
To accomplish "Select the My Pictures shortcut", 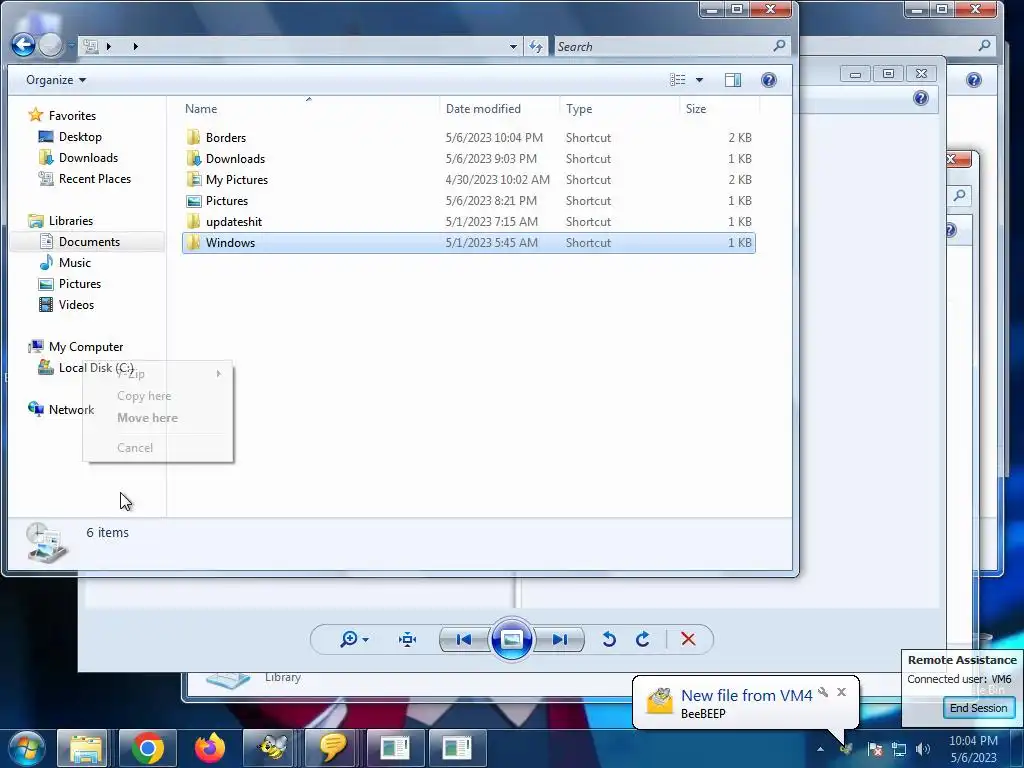I will (x=468, y=180).
